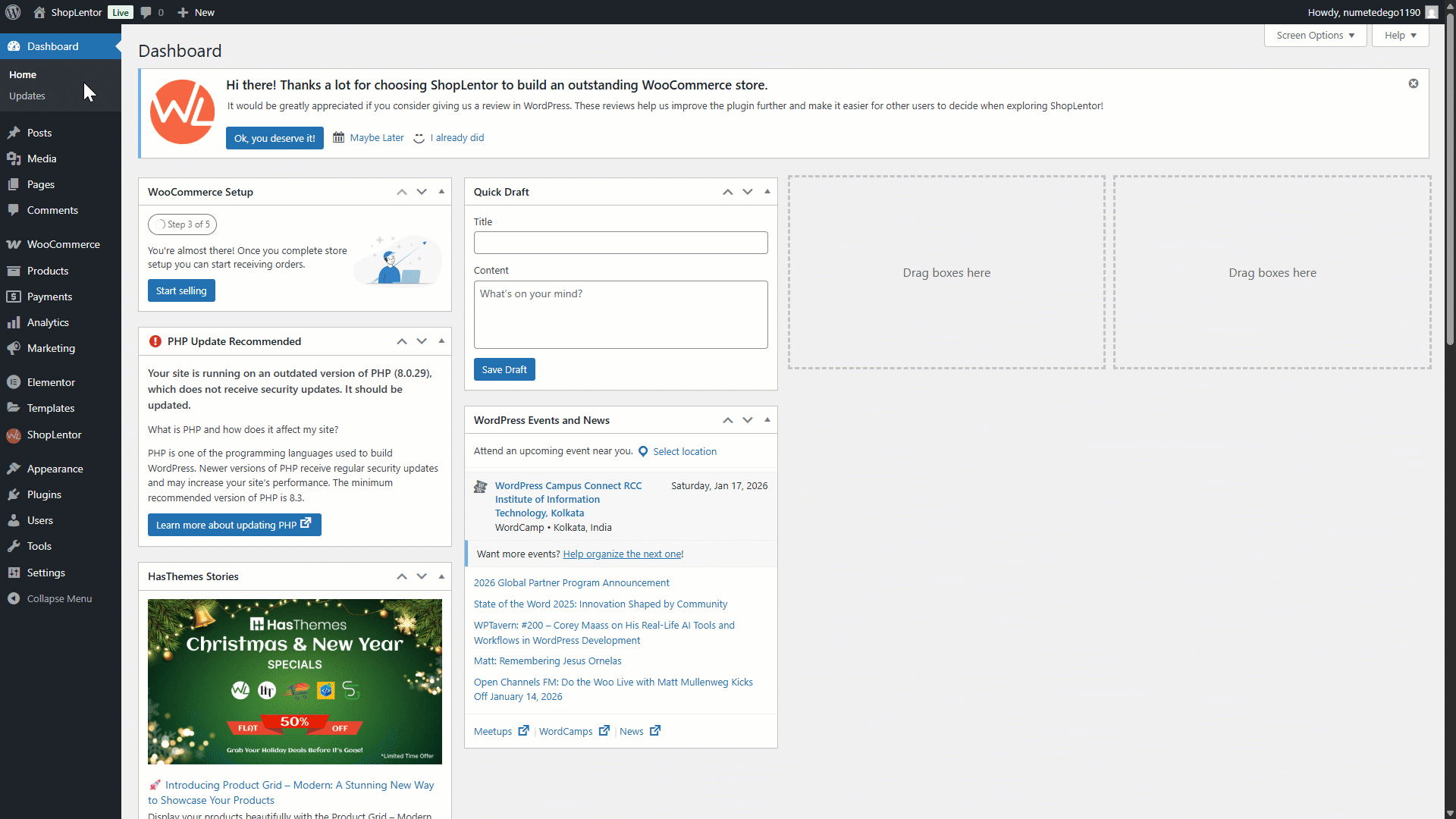This screenshot has height=819, width=1456.
Task: Open the WordPress logo menu in admin bar
Action: coord(12,12)
